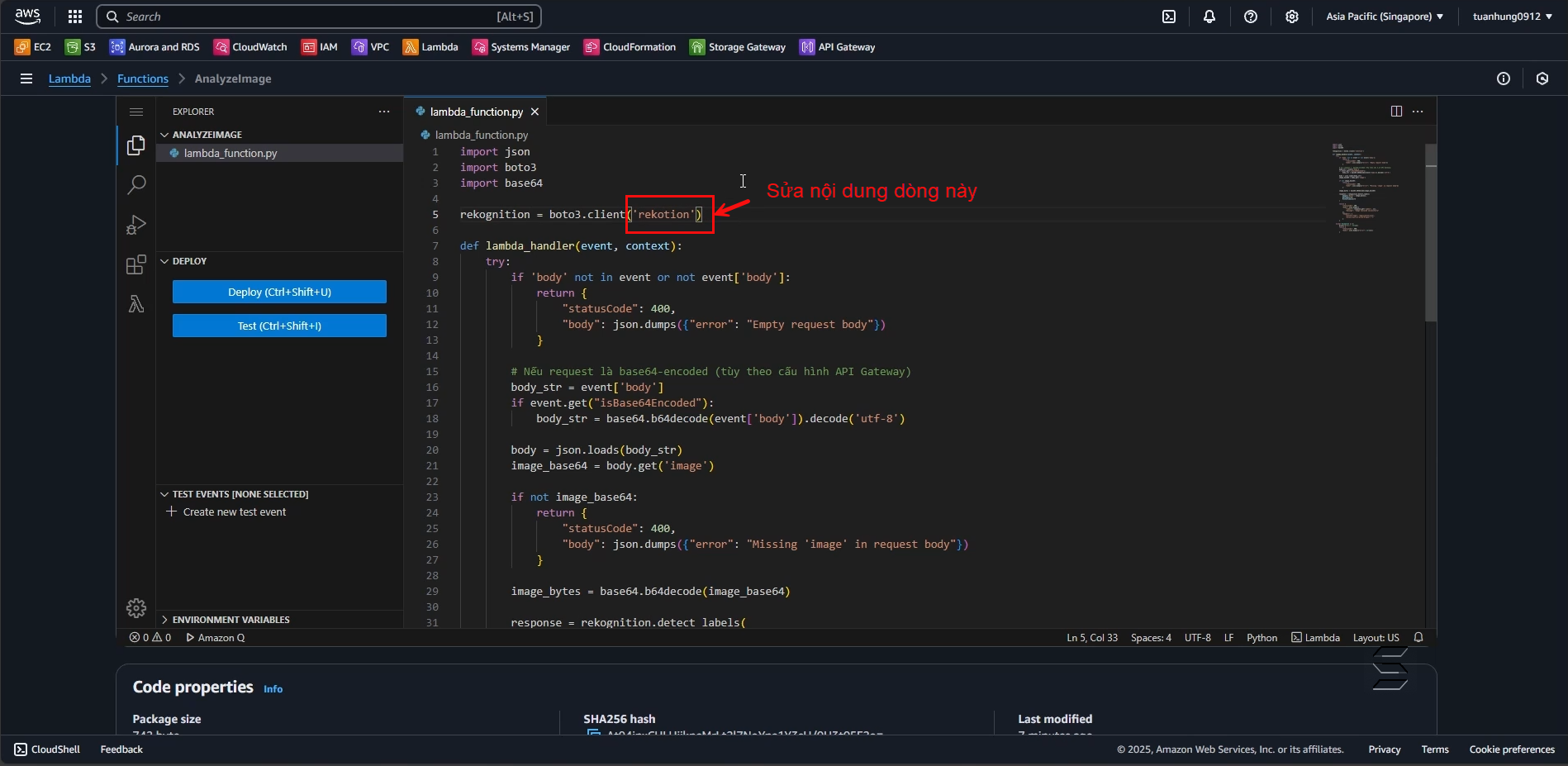This screenshot has height=766, width=1568.
Task: Open the Asia Pacific (Singapore) region dropdown
Action: click(1385, 17)
